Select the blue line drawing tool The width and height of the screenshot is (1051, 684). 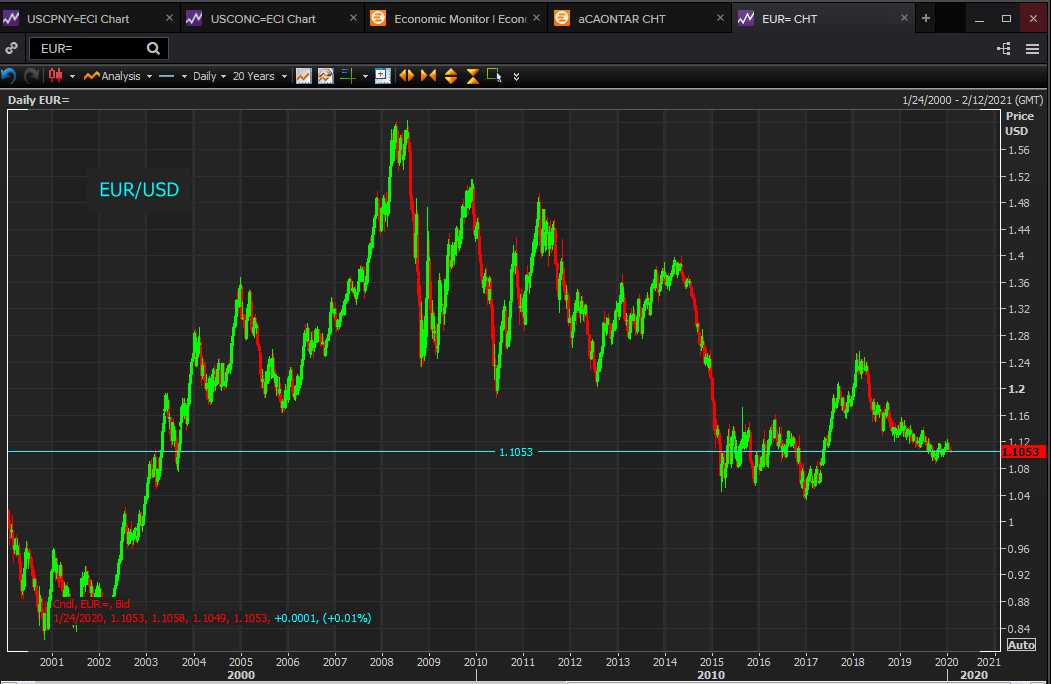[x=167, y=76]
